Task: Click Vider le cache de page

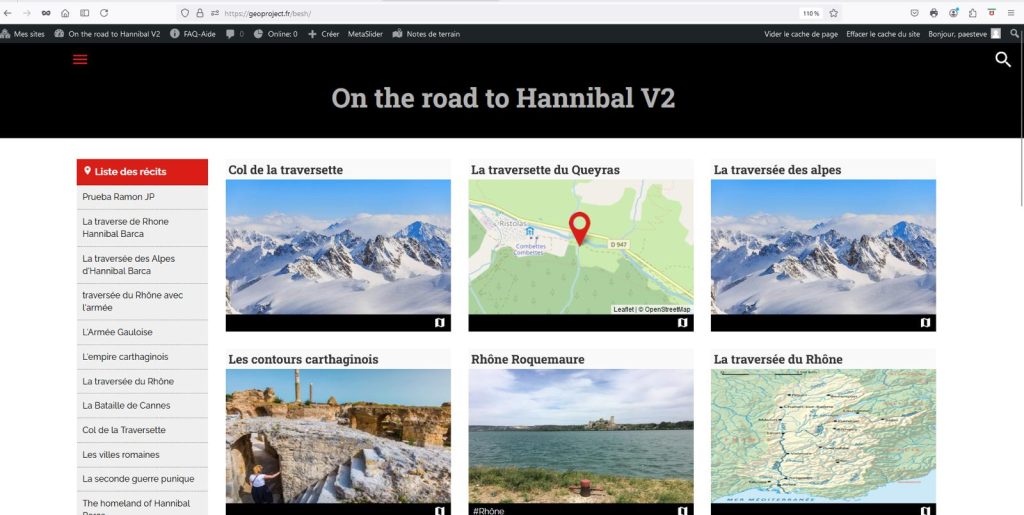Action: 801,34
